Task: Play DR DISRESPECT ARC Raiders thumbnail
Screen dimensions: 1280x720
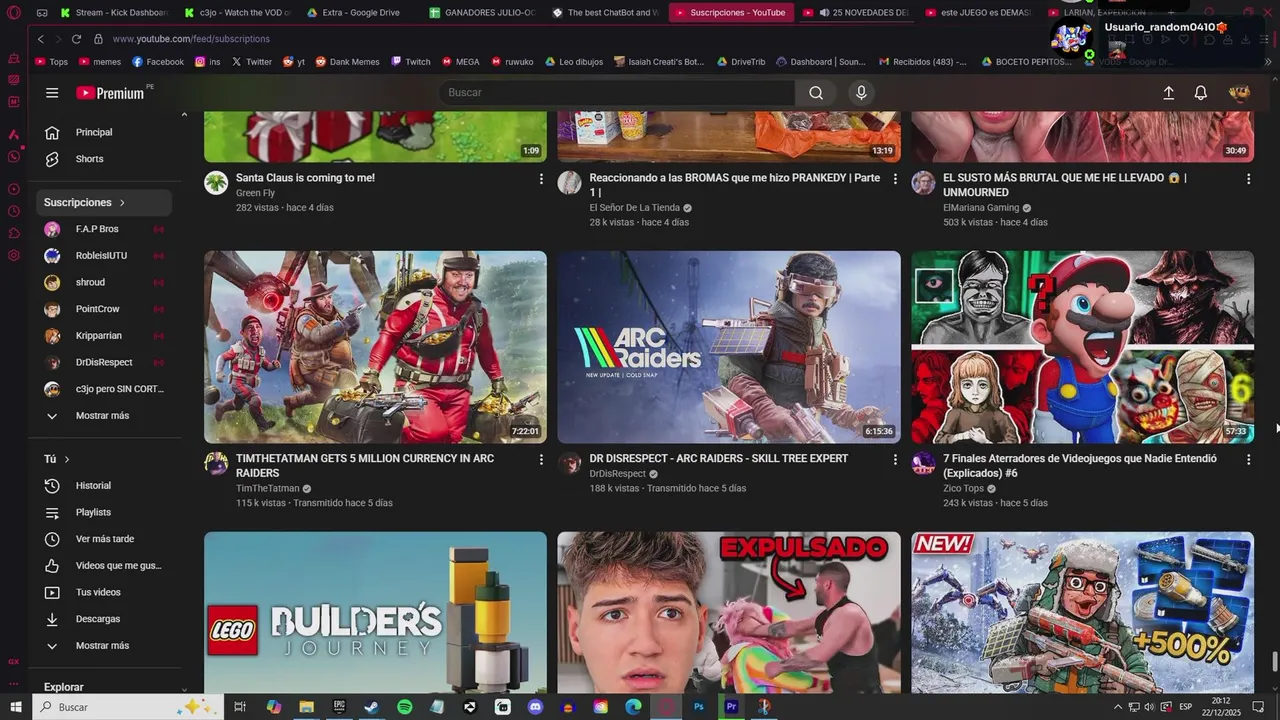Action: click(729, 347)
